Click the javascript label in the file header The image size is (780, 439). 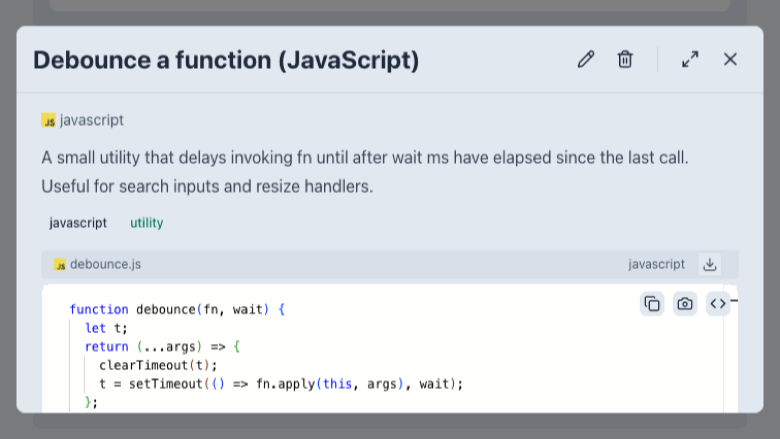[656, 264]
